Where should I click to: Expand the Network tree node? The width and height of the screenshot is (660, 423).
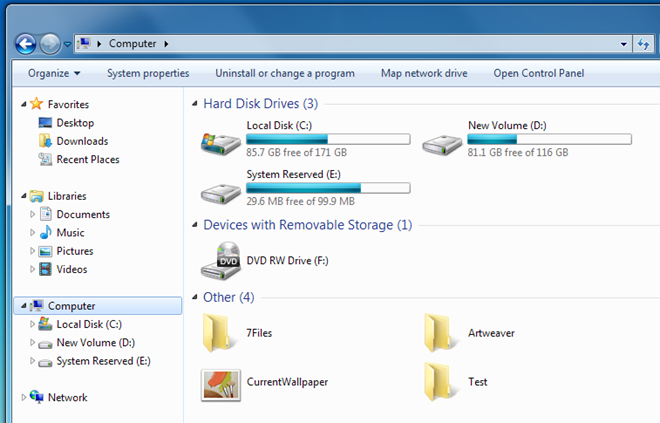pos(24,397)
